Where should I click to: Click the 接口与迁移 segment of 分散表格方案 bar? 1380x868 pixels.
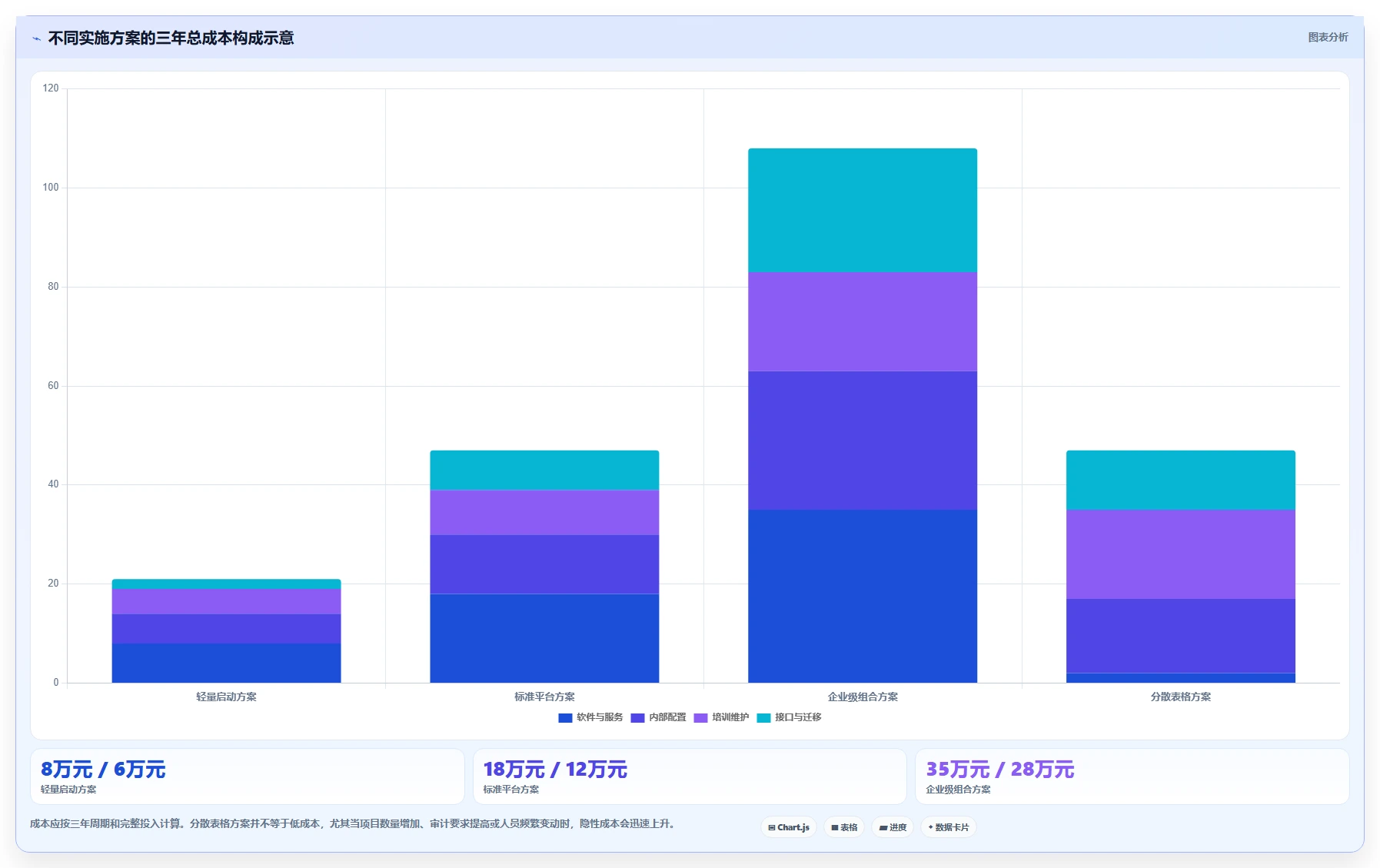pyautogui.click(x=1181, y=480)
